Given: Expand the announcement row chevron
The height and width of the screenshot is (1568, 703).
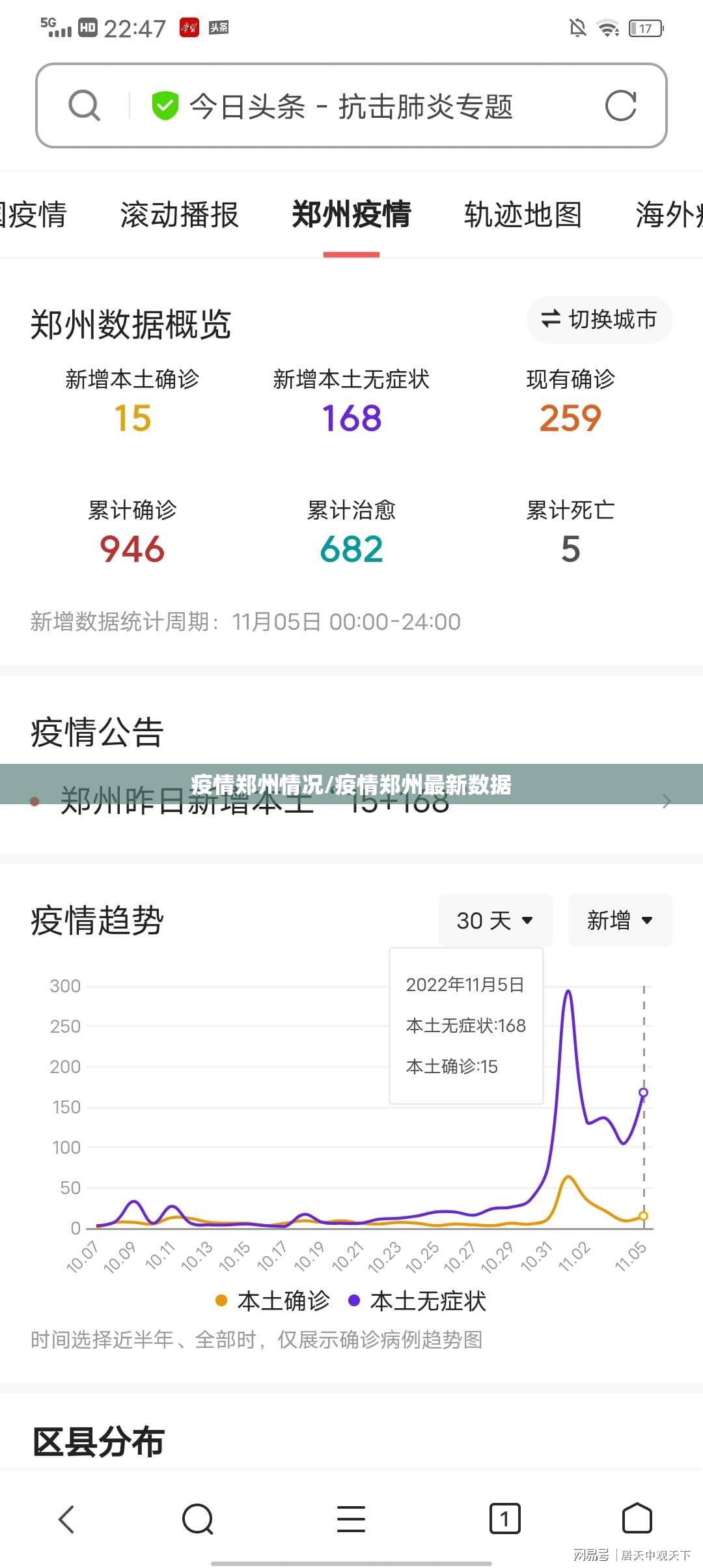Looking at the screenshot, I should (x=666, y=802).
